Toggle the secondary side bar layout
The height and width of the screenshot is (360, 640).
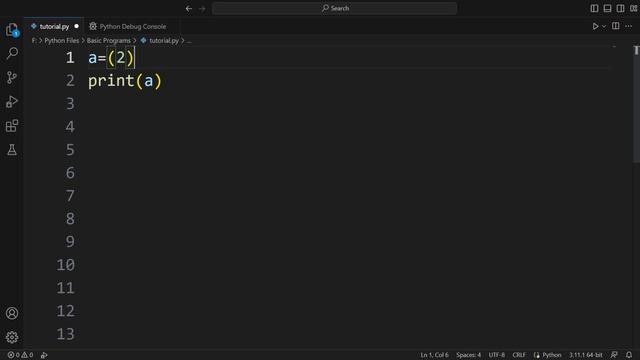click(620, 8)
